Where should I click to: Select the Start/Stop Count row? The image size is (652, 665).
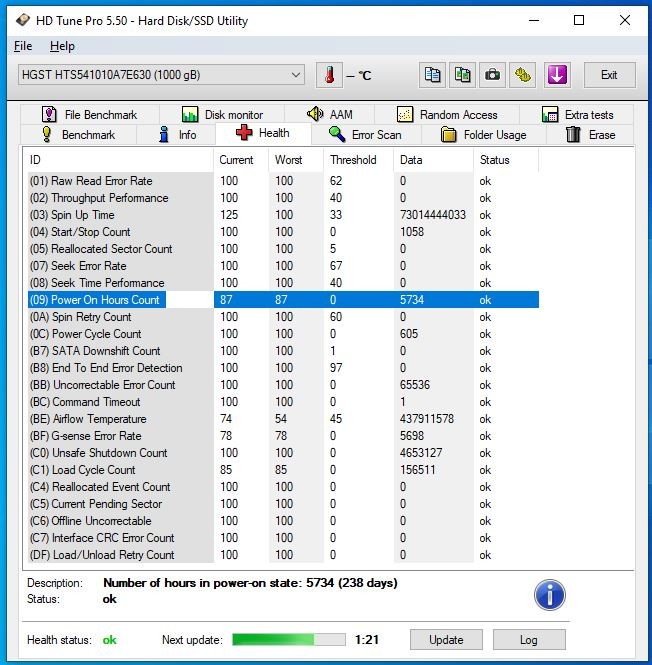click(x=283, y=232)
